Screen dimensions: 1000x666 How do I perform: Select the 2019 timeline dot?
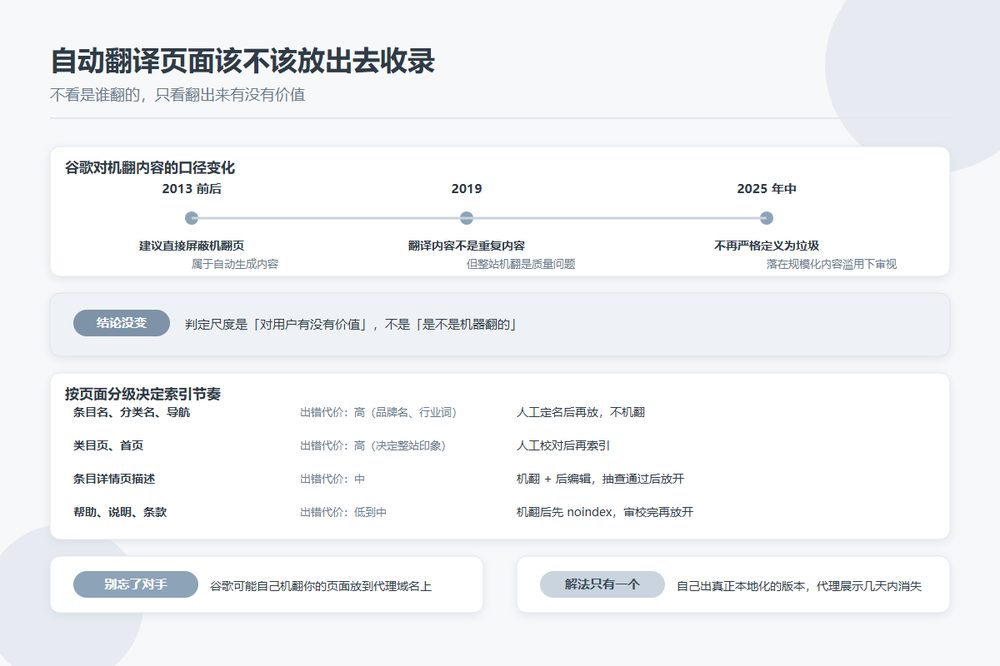[x=466, y=218]
